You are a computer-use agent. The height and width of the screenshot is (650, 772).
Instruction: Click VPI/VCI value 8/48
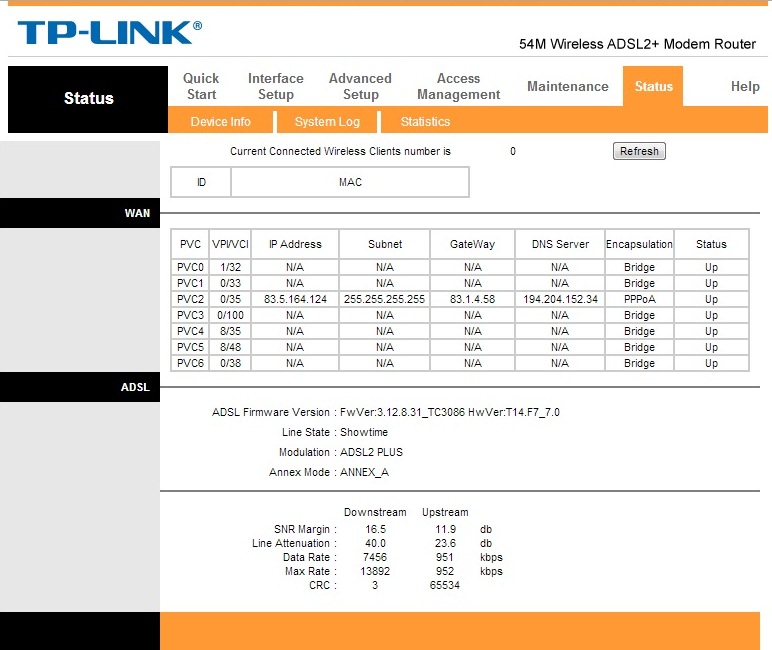(230, 347)
